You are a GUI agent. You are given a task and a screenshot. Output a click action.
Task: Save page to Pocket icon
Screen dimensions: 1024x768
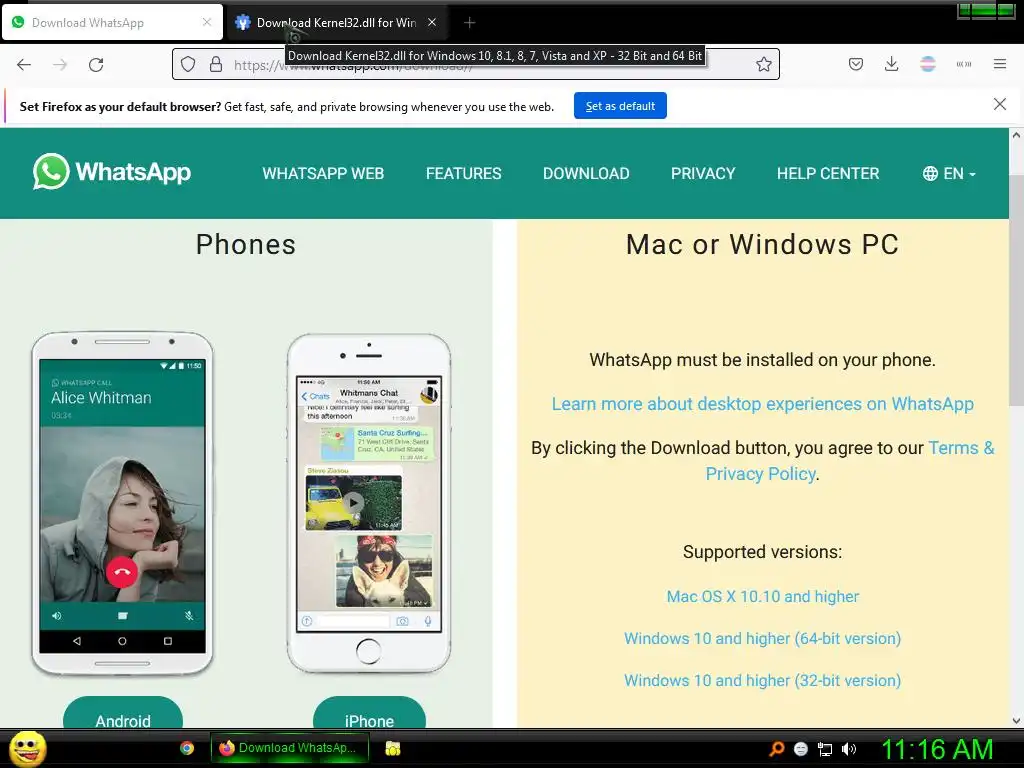point(856,64)
